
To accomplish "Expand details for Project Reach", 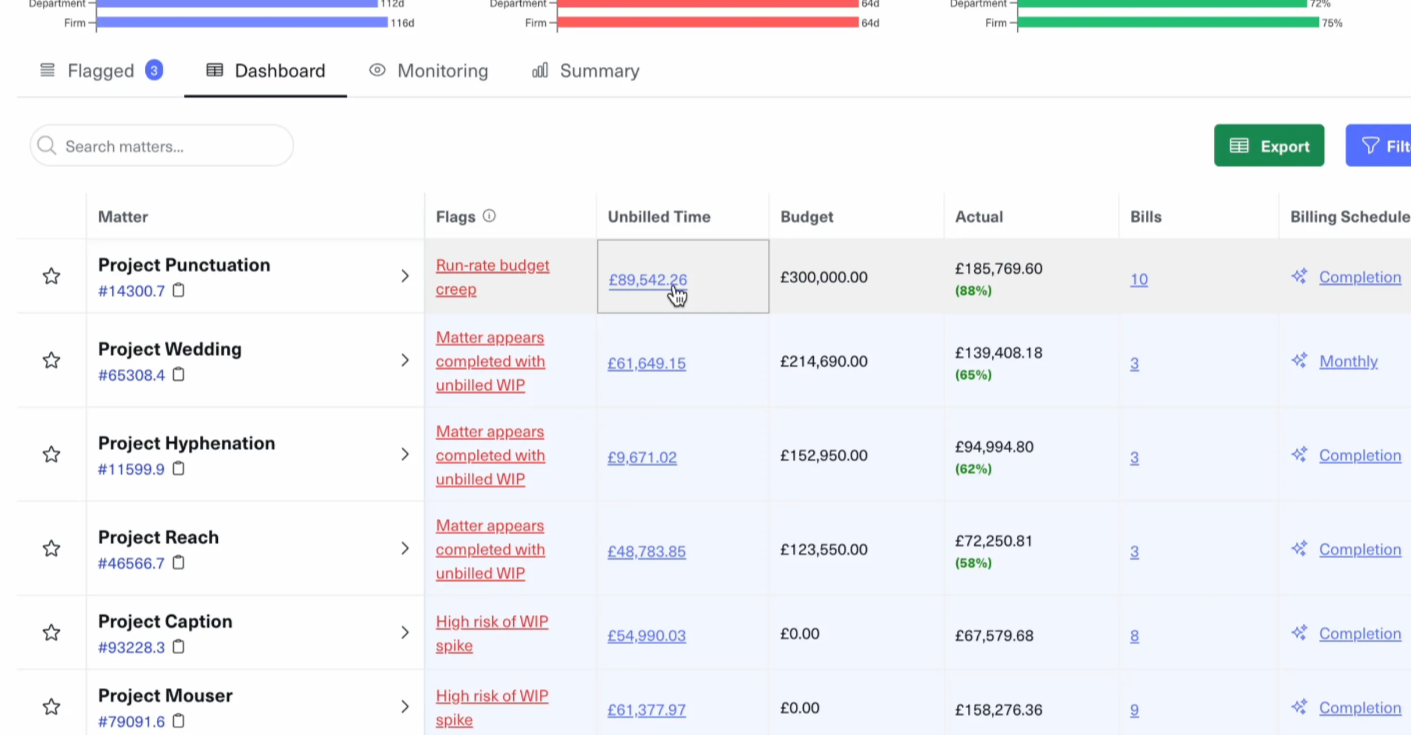I will [405, 548].
